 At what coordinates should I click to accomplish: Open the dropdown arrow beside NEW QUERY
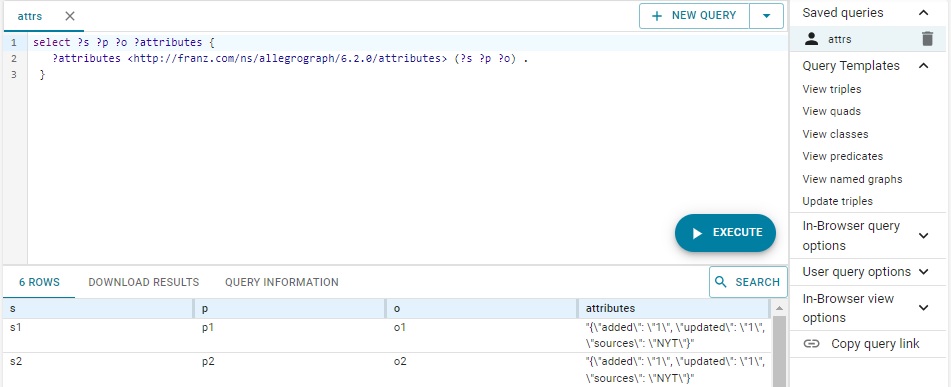pyautogui.click(x=767, y=16)
